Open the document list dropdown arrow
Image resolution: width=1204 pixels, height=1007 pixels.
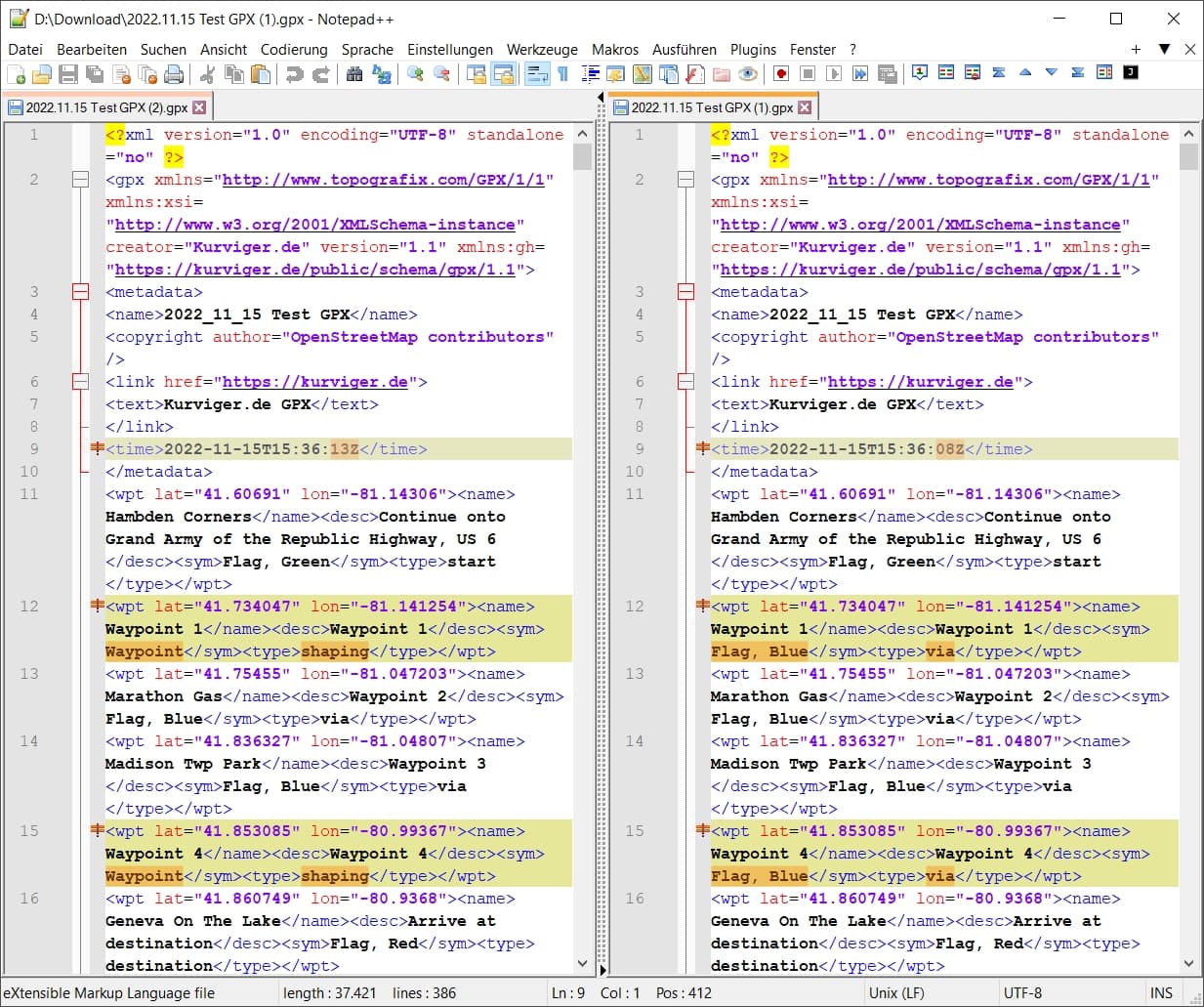coord(1164,49)
